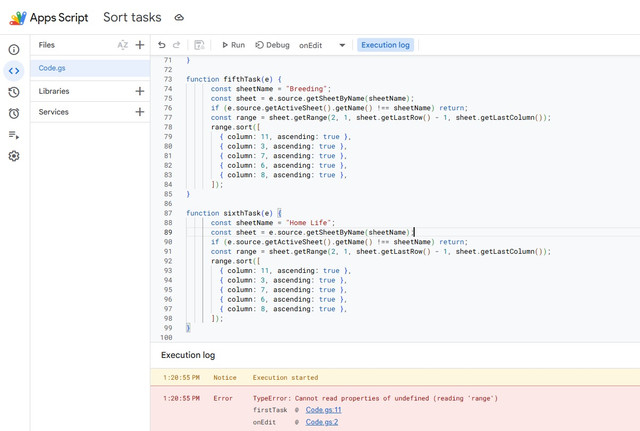Open Project Settings gear icon

pos(14,156)
